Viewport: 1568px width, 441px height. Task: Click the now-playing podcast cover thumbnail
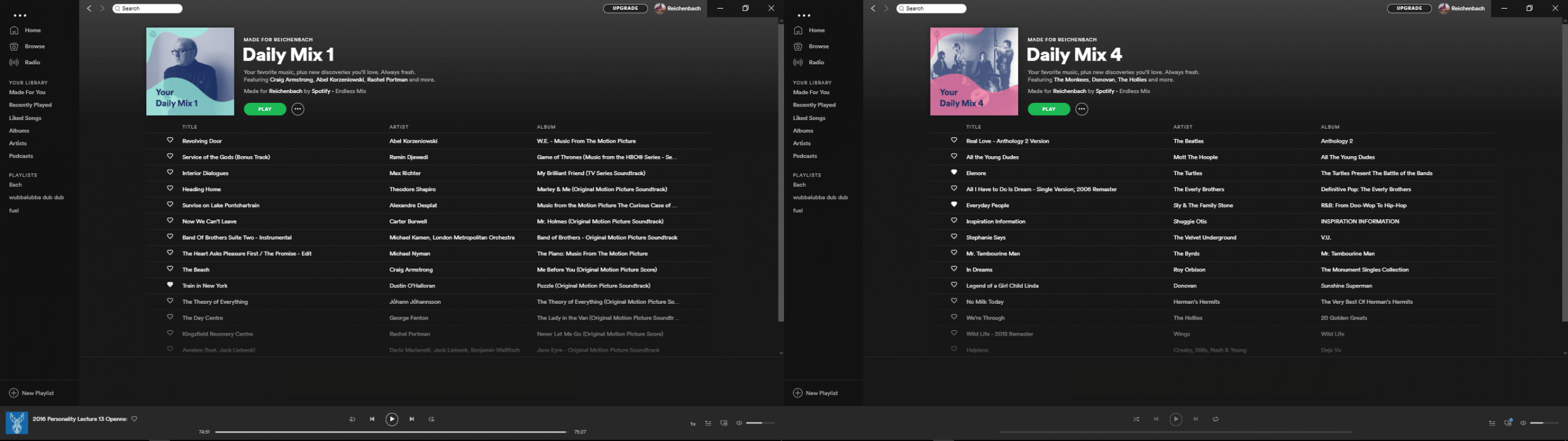pyautogui.click(x=17, y=423)
